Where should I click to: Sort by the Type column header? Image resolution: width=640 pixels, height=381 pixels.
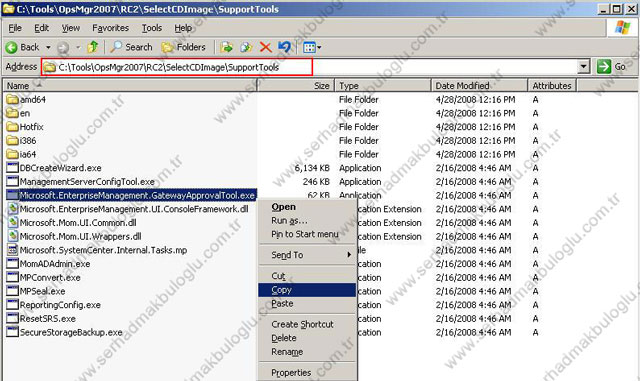383,86
